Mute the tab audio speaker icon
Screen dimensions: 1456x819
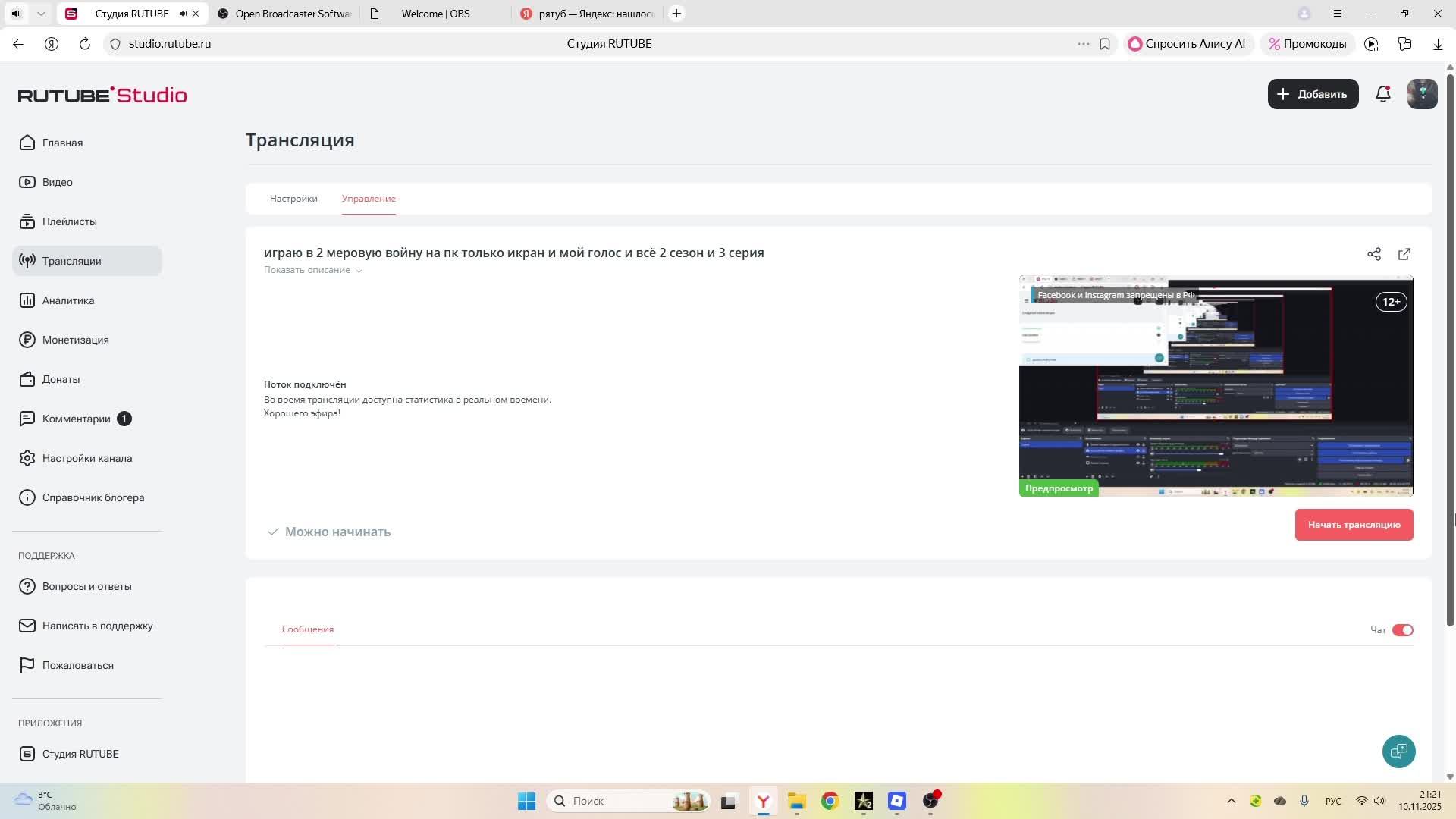coord(183,14)
